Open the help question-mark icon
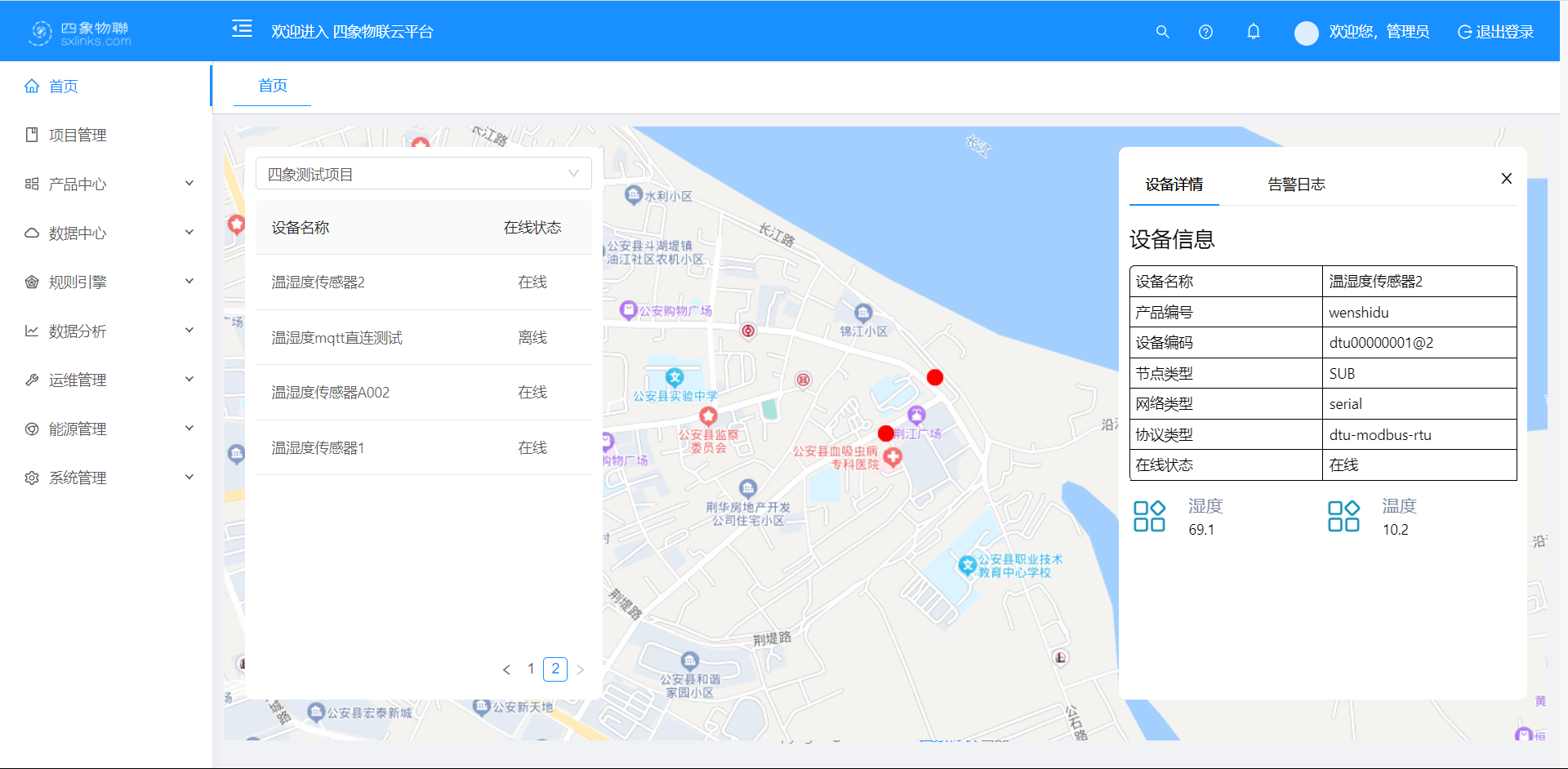The image size is (1568, 769). pos(1205,32)
